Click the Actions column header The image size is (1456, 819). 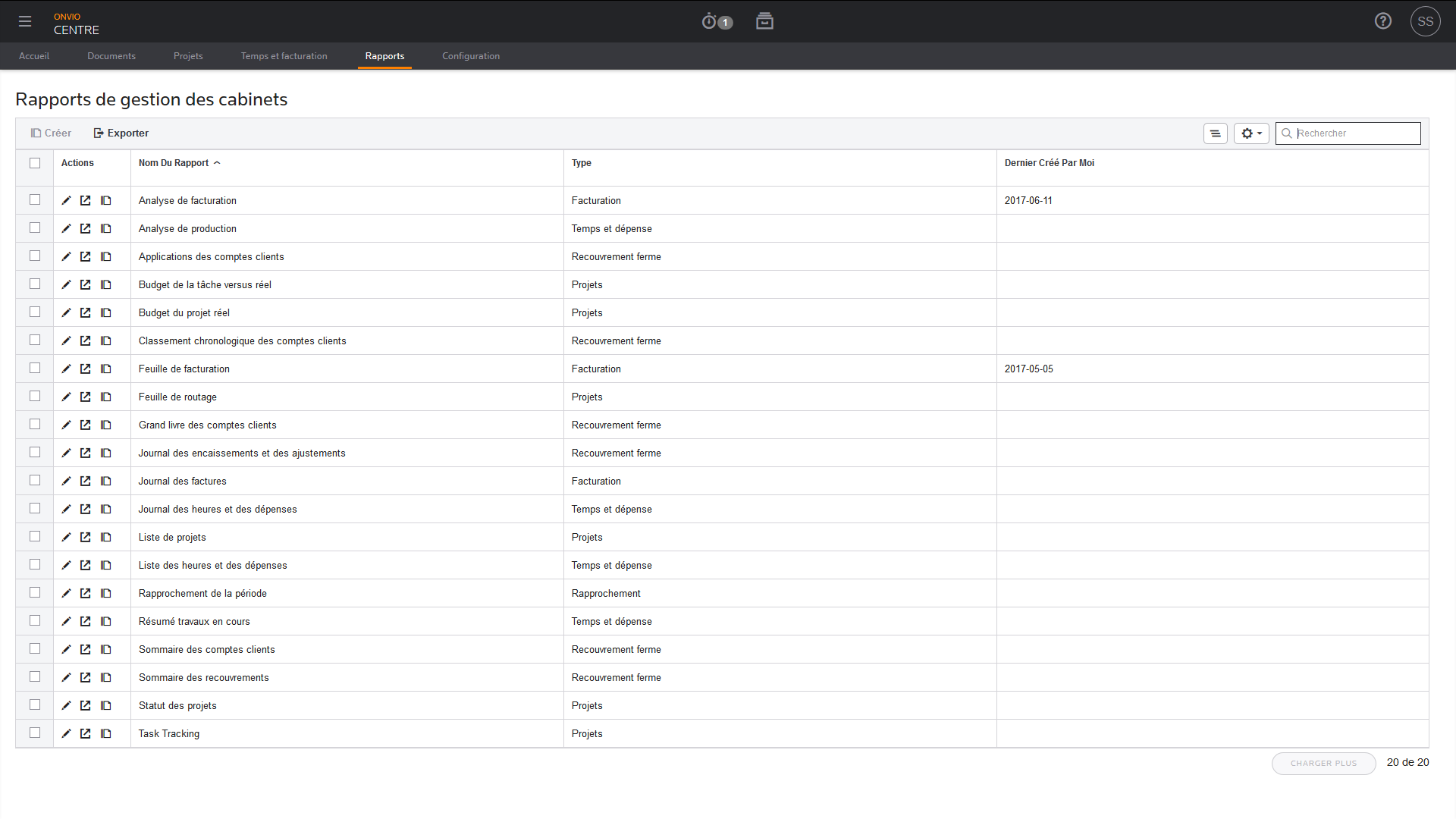(x=77, y=163)
